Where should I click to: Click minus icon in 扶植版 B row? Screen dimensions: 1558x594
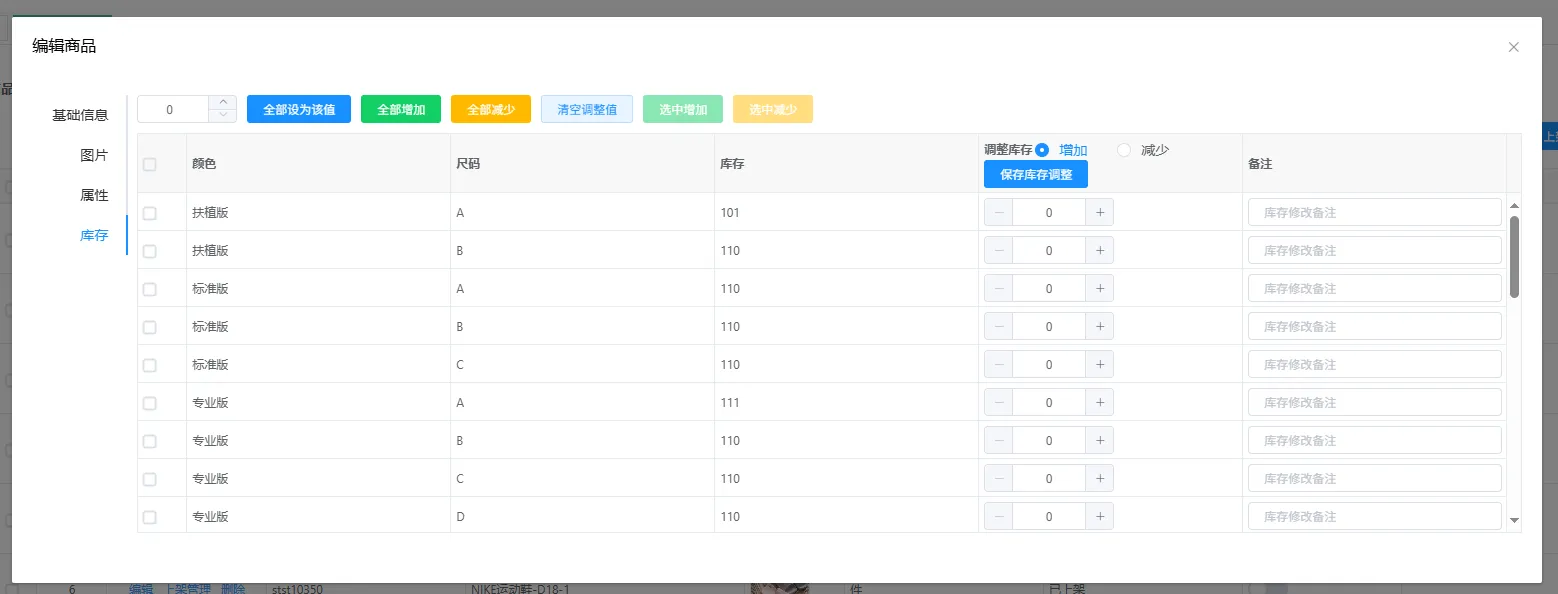coord(999,251)
